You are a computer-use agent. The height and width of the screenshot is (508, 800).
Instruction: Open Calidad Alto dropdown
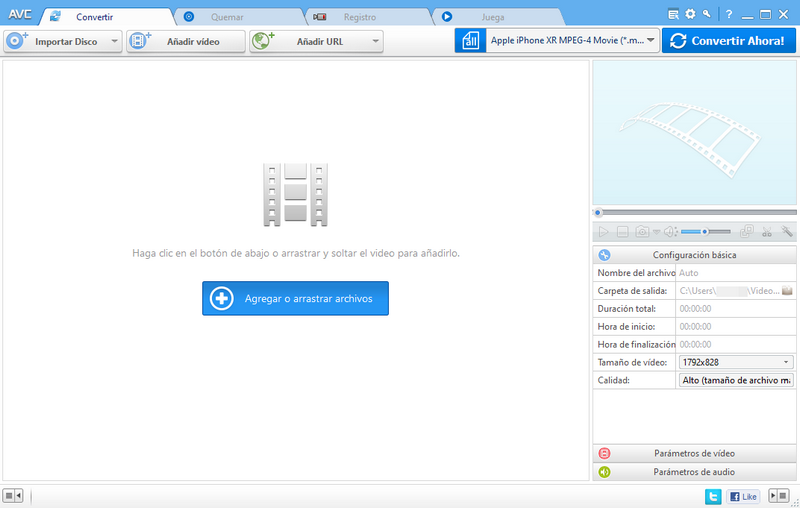736,380
